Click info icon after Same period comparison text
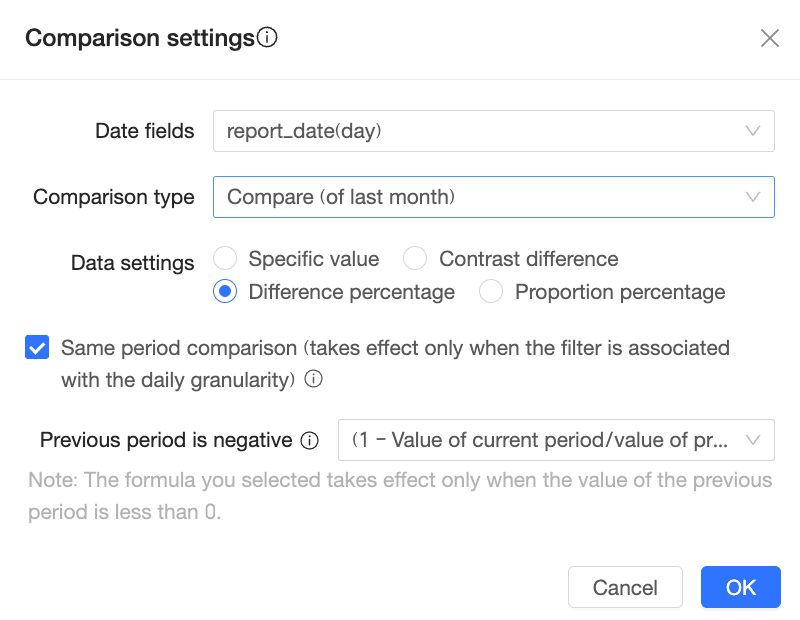 pyautogui.click(x=314, y=380)
